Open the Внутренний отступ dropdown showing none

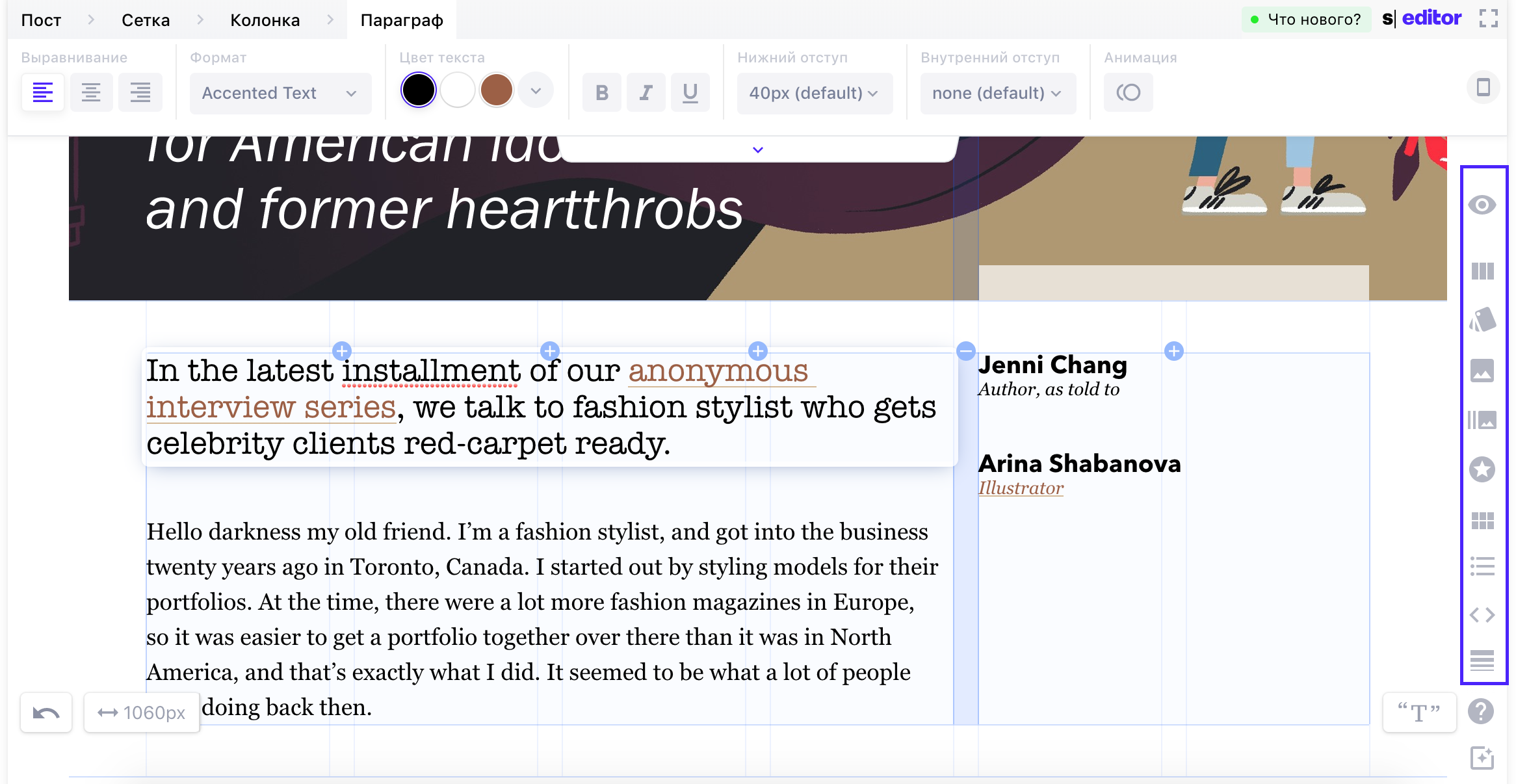(x=997, y=93)
